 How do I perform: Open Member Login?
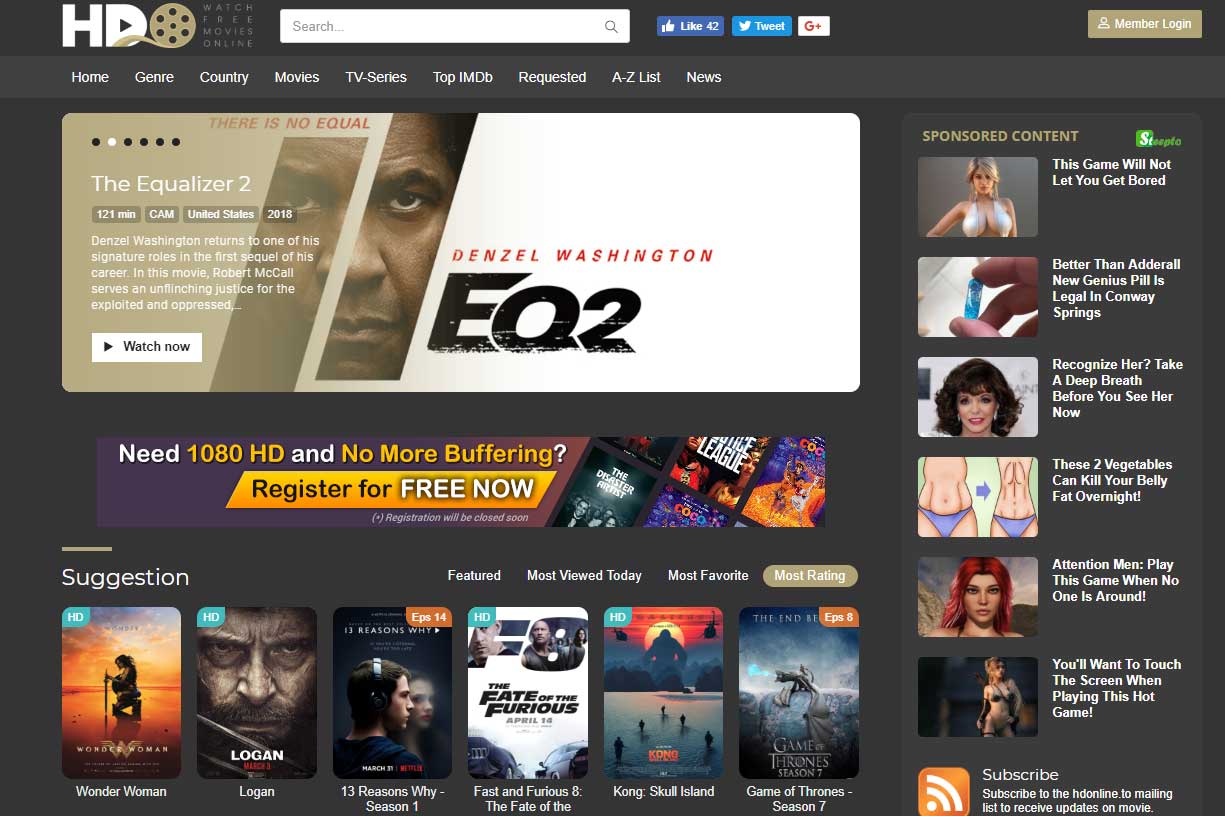1145,24
